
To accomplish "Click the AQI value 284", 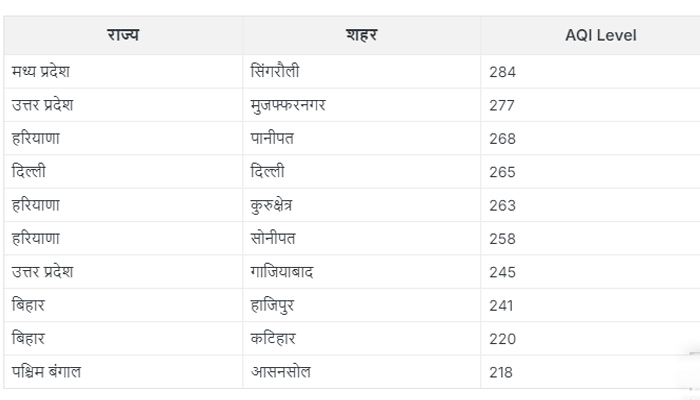I will [503, 72].
